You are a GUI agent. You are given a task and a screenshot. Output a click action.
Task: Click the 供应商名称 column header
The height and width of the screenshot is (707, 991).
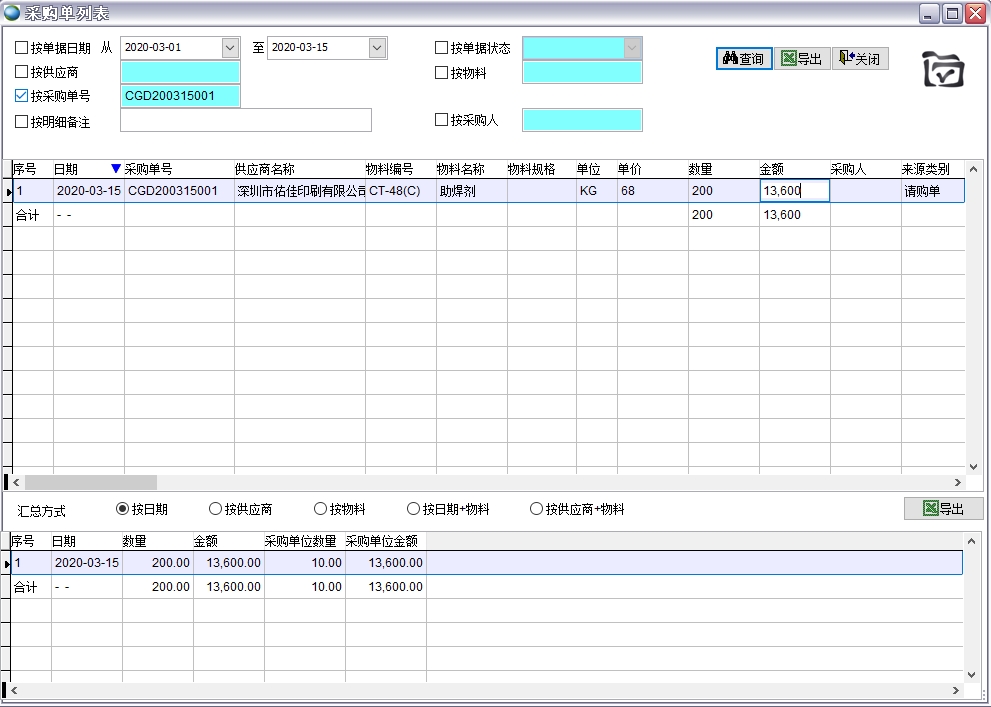point(264,169)
